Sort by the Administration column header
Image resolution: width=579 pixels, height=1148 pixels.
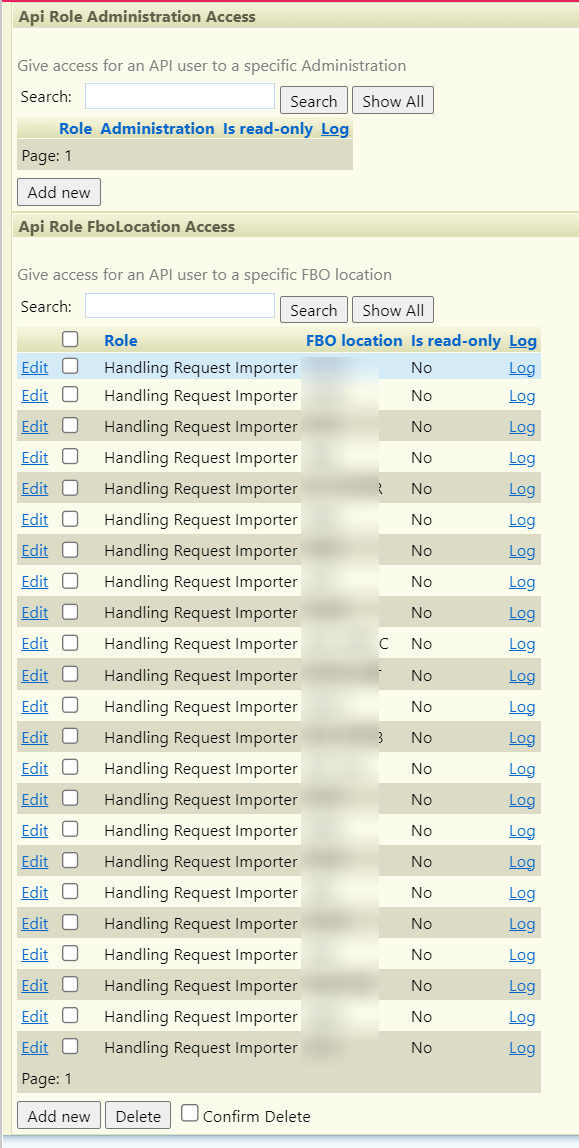[157, 129]
